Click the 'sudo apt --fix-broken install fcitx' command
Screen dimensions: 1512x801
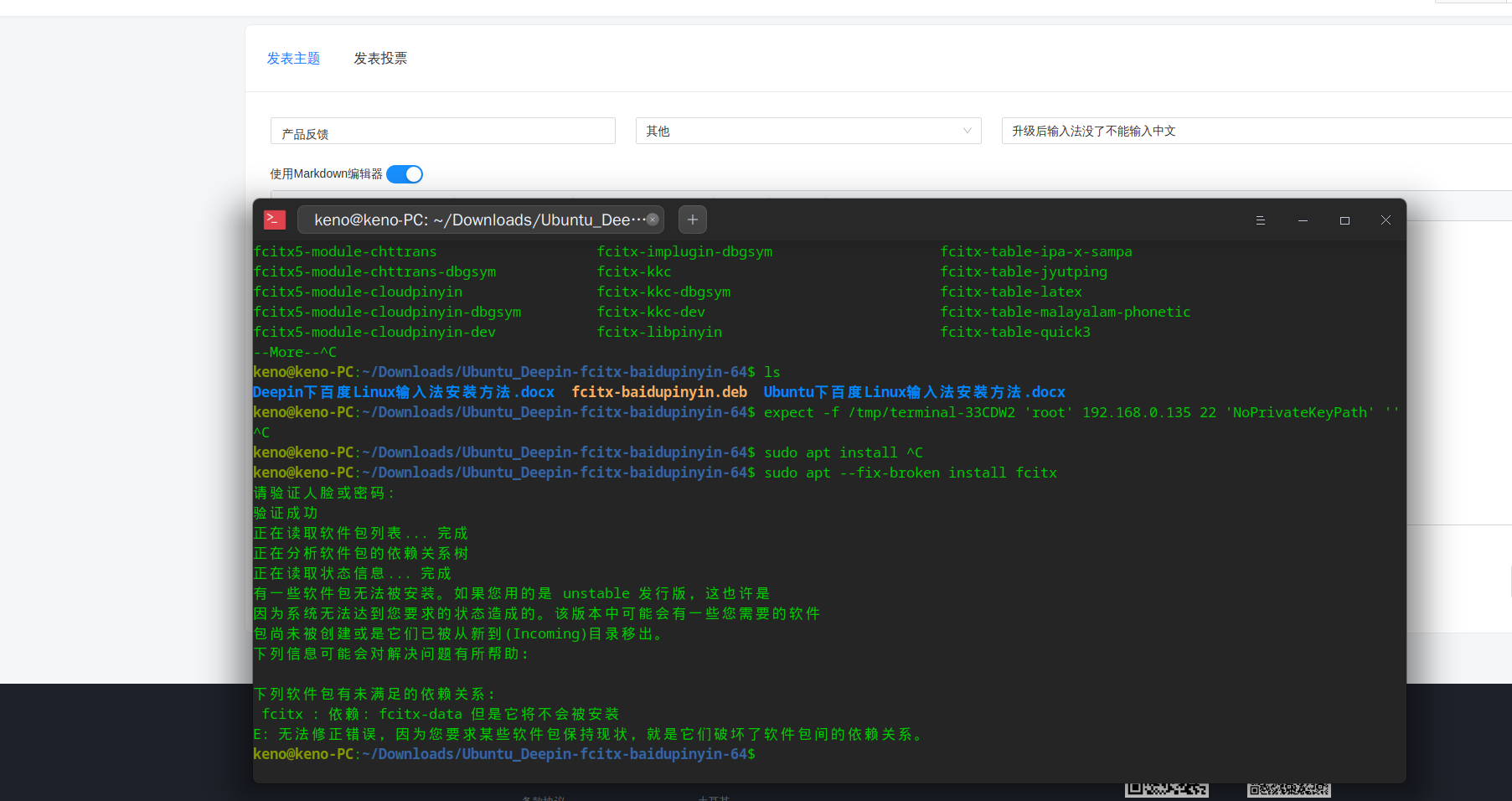tap(911, 473)
